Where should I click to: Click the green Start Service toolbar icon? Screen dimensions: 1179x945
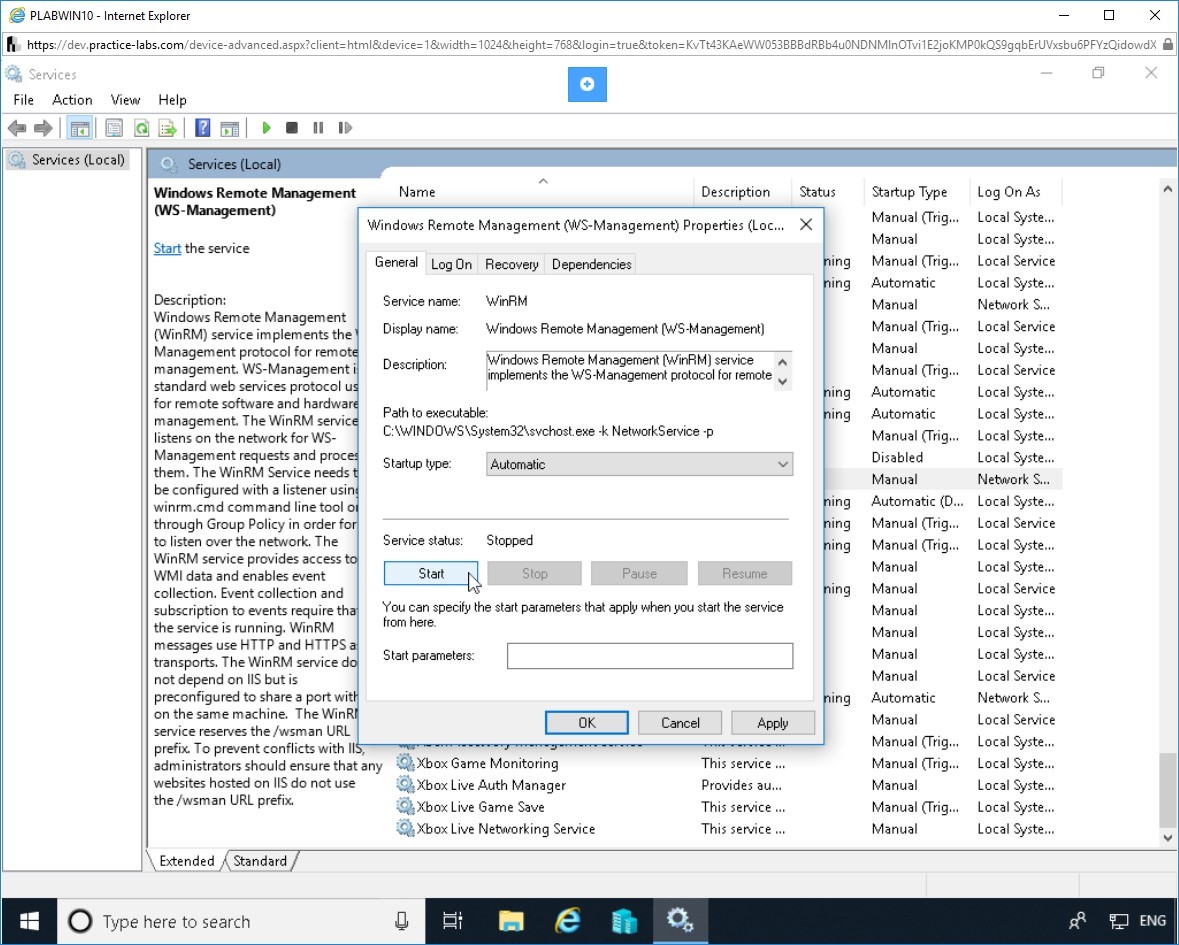coord(265,128)
